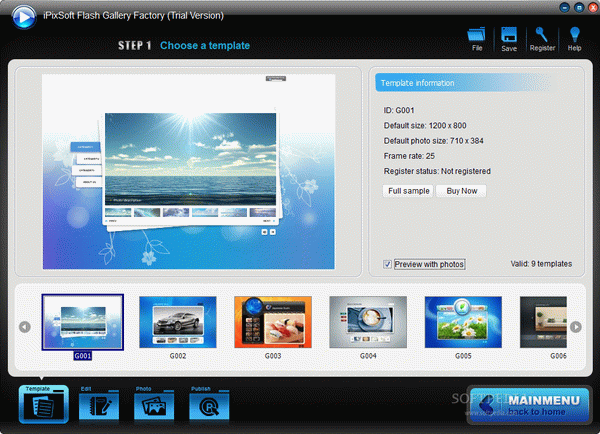Click the play logo icon in title bar
Screen dimensions: 600x434
24,16
